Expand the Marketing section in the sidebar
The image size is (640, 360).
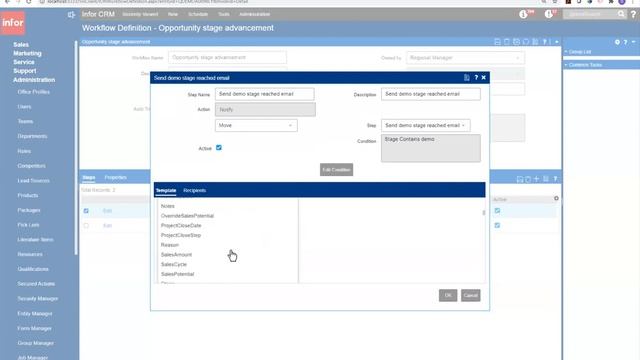[27, 53]
